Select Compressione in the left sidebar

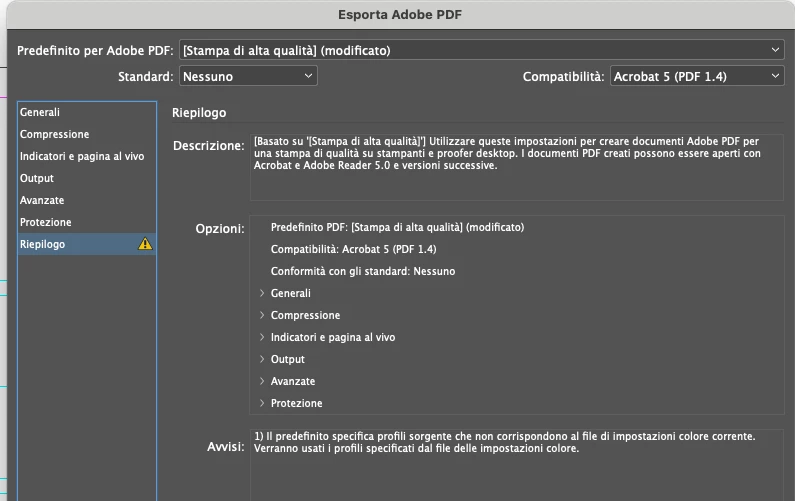87,134
